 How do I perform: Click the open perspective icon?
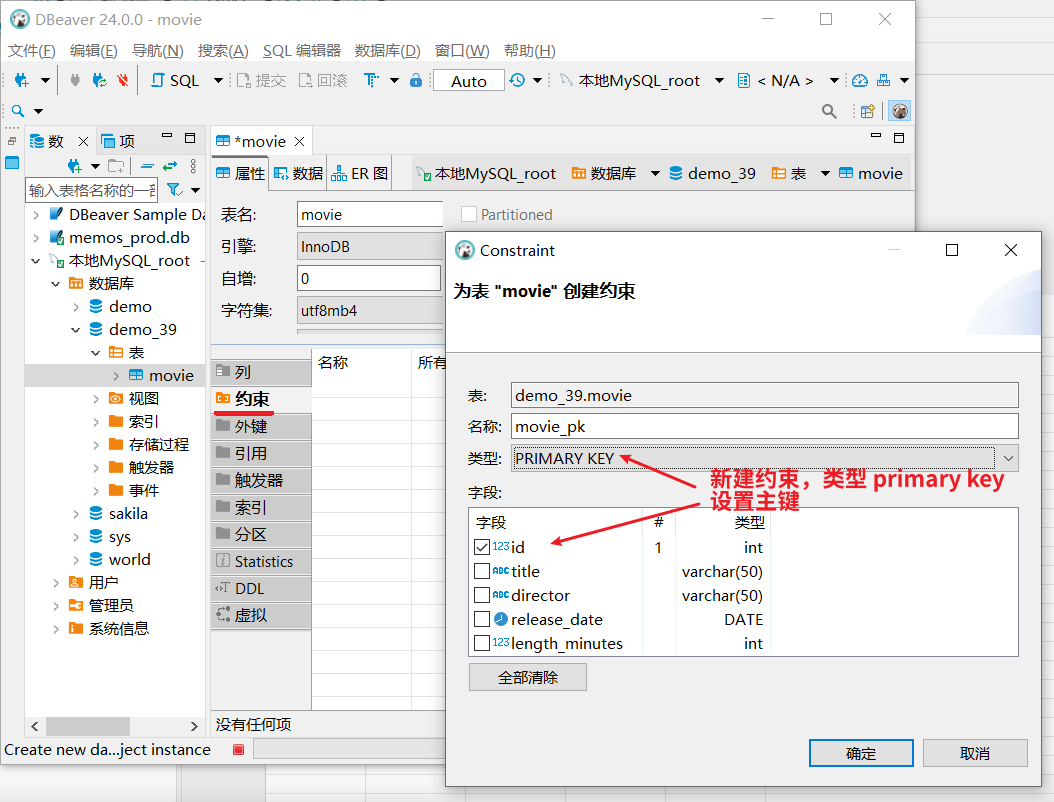[868, 111]
